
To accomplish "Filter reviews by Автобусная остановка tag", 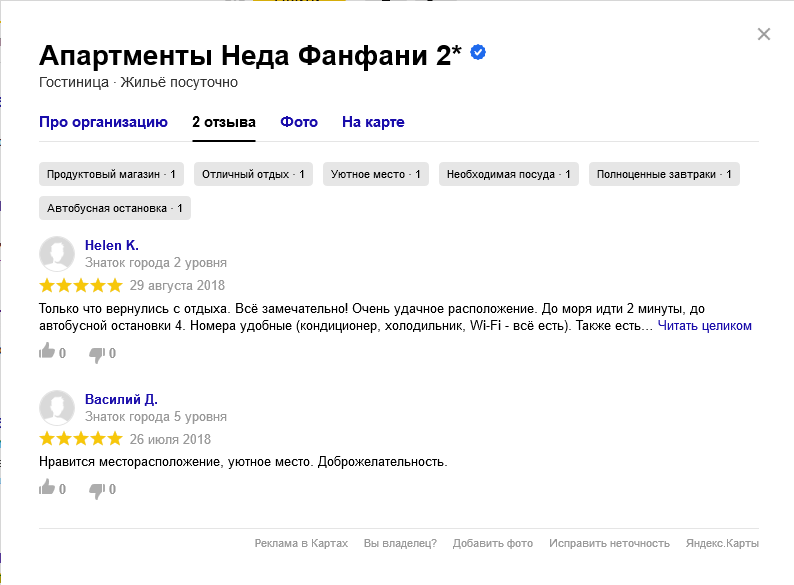I will 115,208.
